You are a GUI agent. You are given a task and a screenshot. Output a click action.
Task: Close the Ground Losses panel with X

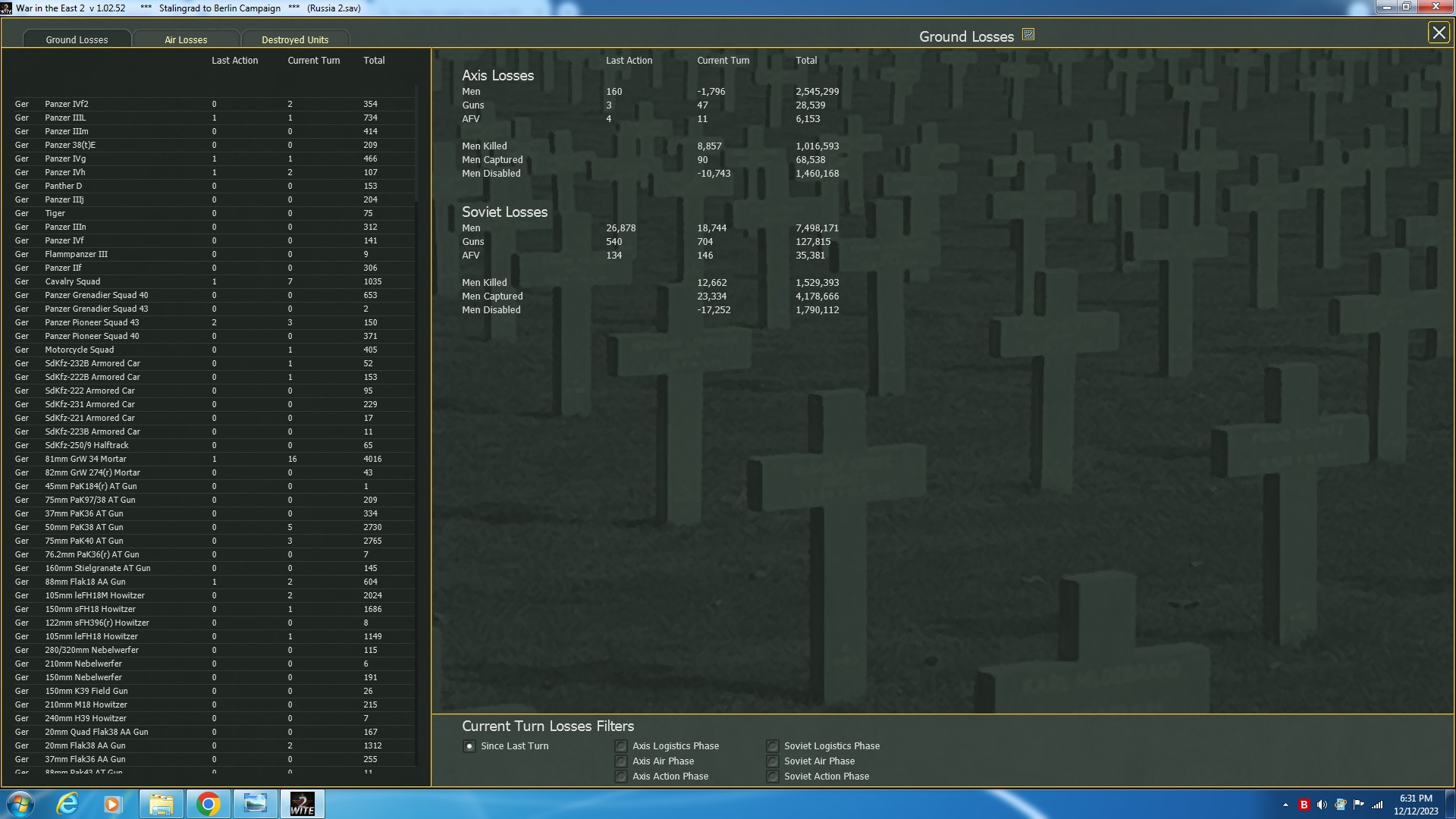(1438, 33)
